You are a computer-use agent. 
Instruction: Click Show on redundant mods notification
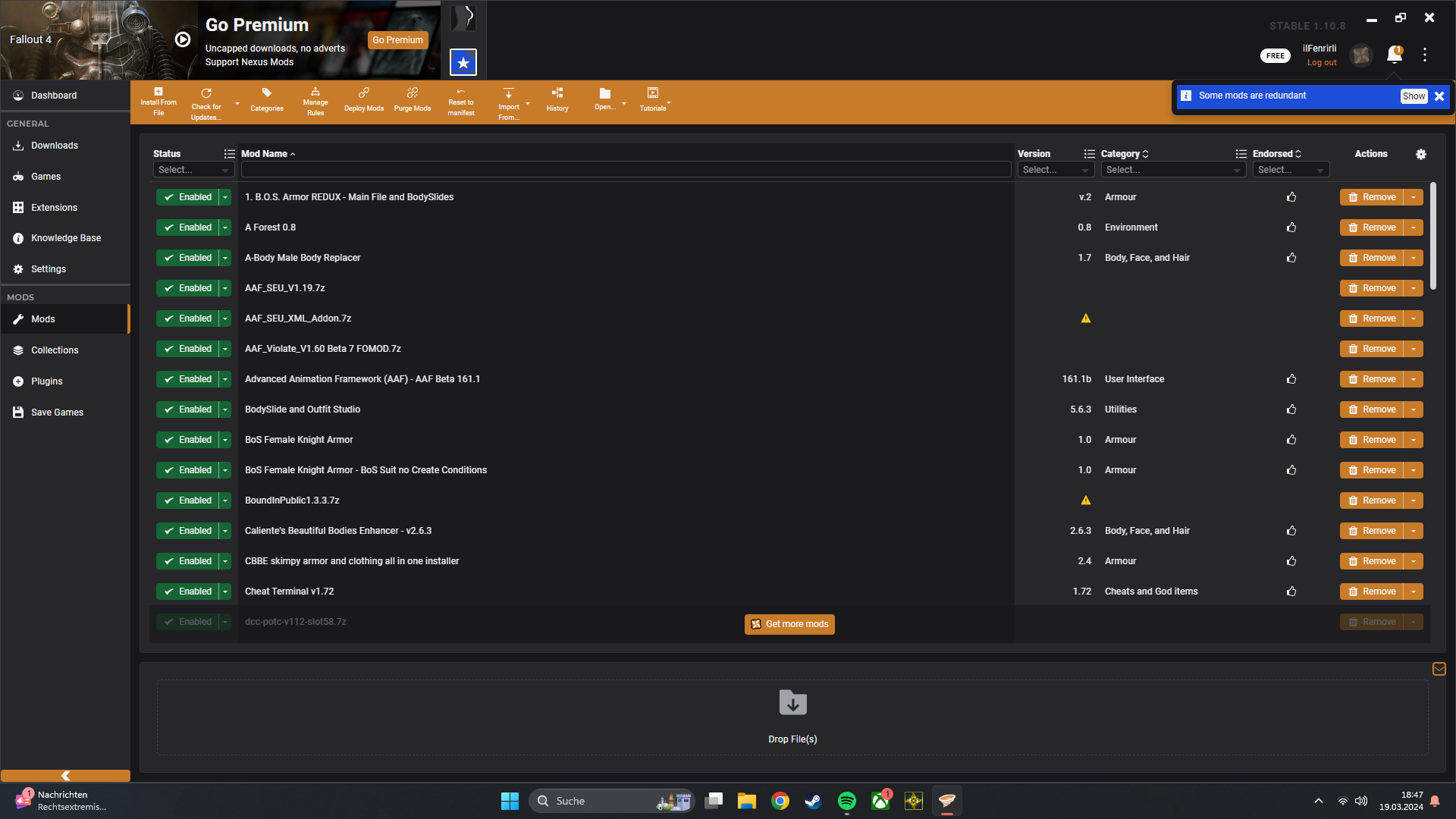pyautogui.click(x=1414, y=96)
